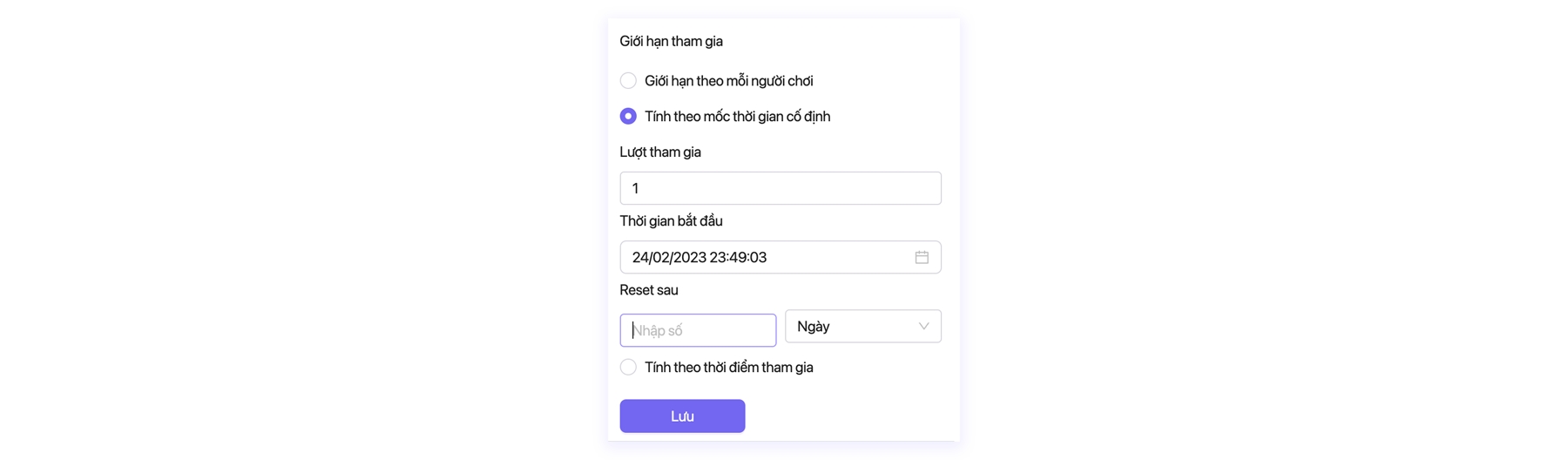The height and width of the screenshot is (460, 1568).
Task: Click the Nhập số reset input
Action: [698, 330]
